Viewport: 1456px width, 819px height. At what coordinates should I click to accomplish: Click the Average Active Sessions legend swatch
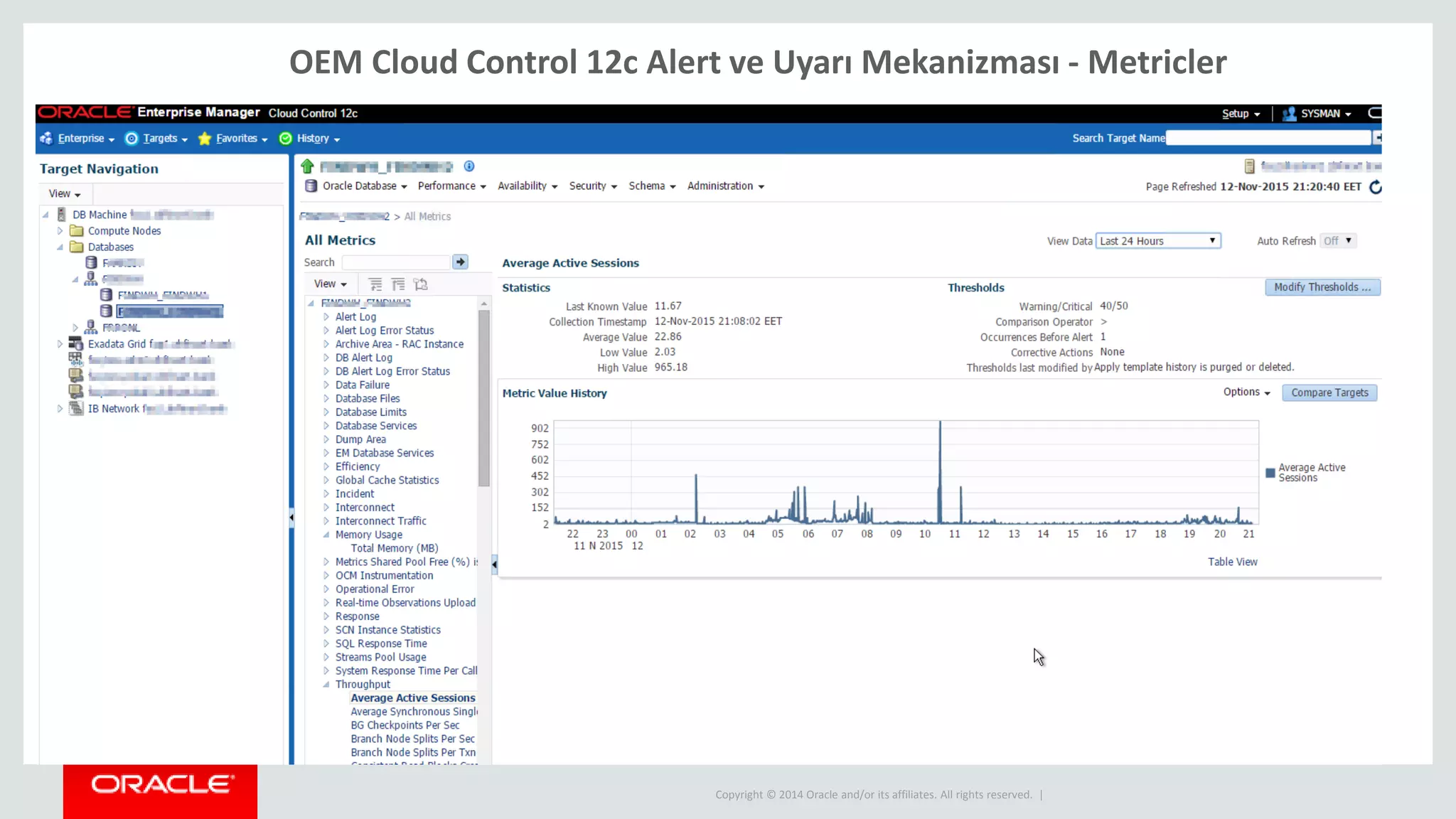click(1270, 473)
